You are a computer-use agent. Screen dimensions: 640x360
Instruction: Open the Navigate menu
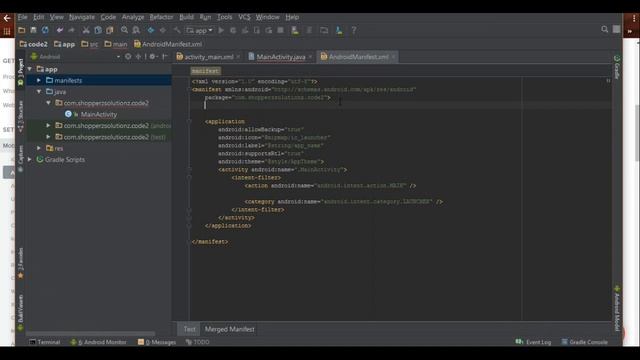[x=82, y=17]
